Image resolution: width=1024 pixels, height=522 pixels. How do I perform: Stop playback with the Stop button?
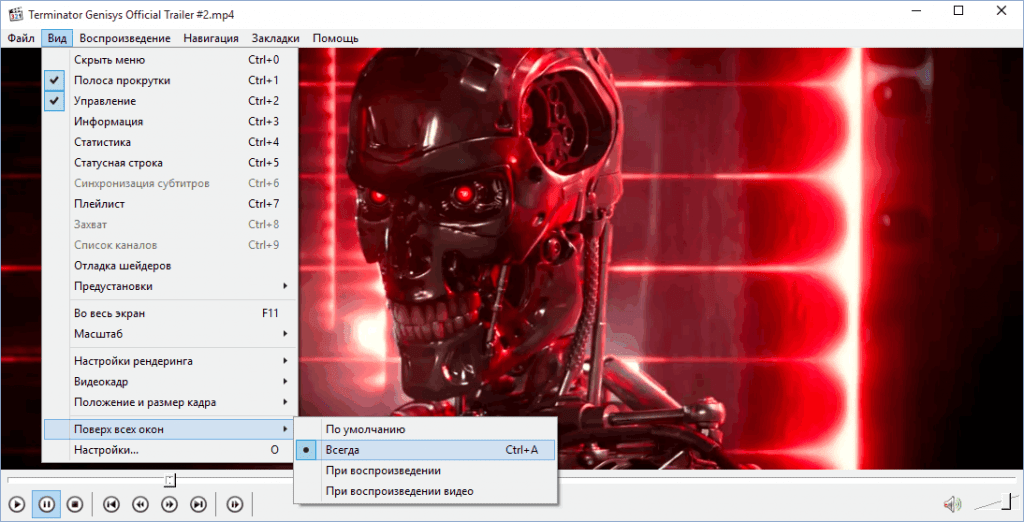coord(75,504)
